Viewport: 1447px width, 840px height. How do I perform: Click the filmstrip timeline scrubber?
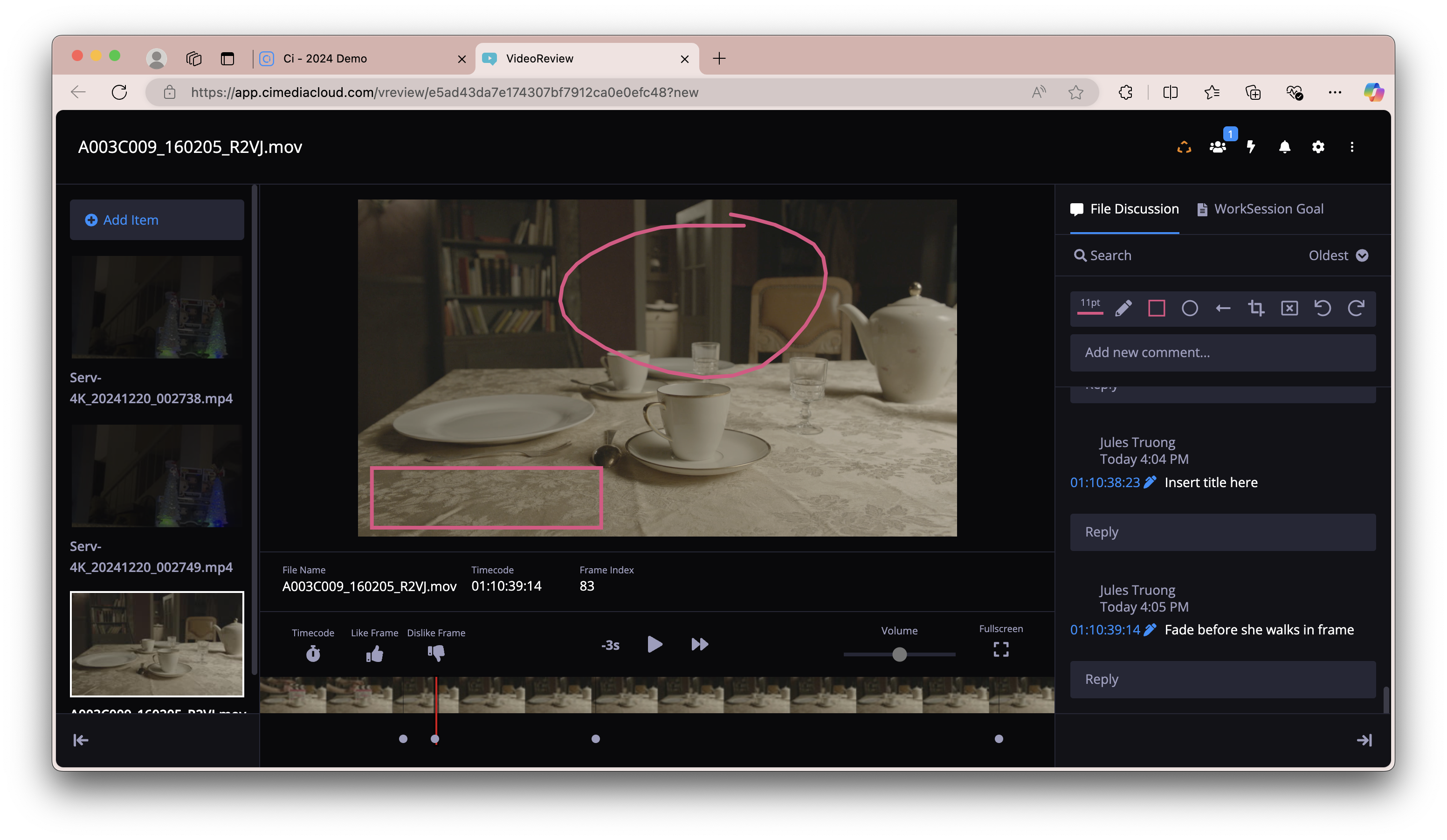[x=657, y=695]
